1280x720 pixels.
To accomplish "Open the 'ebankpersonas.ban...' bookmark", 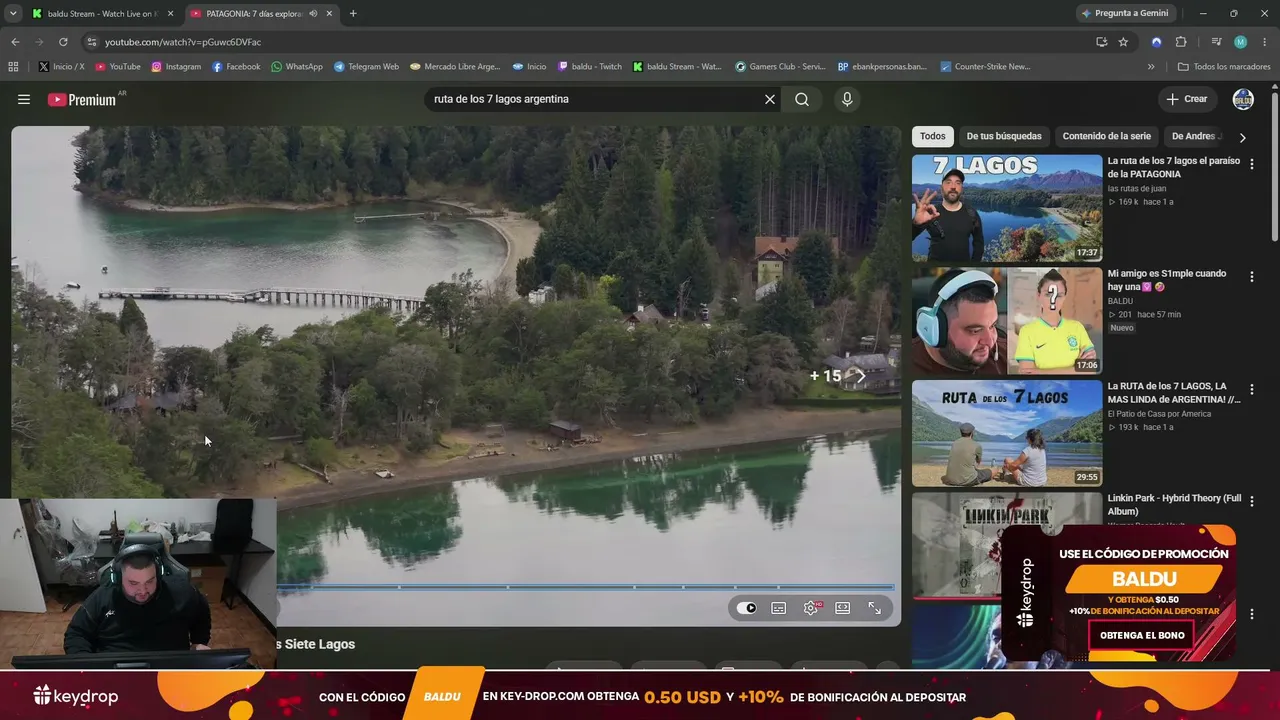I will tap(882, 67).
